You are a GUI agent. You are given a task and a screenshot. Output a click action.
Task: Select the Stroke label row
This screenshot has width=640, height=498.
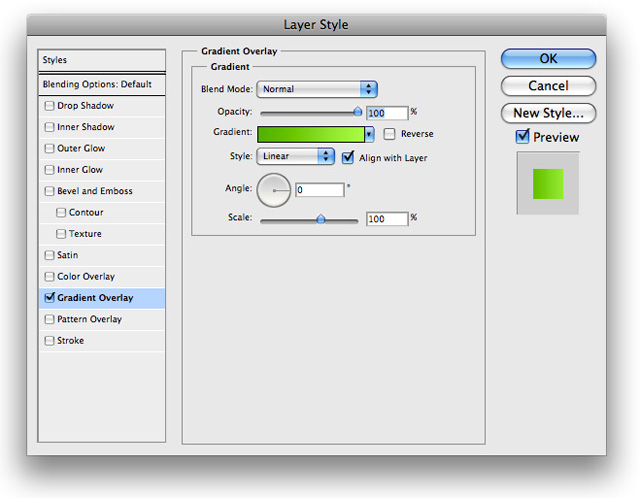pos(102,340)
